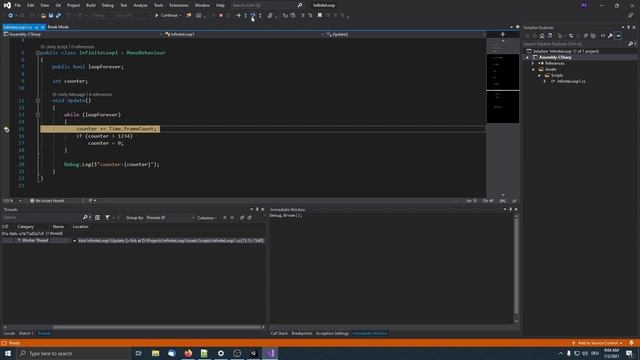
Task: Open the Build menu
Action: coord(91,5)
